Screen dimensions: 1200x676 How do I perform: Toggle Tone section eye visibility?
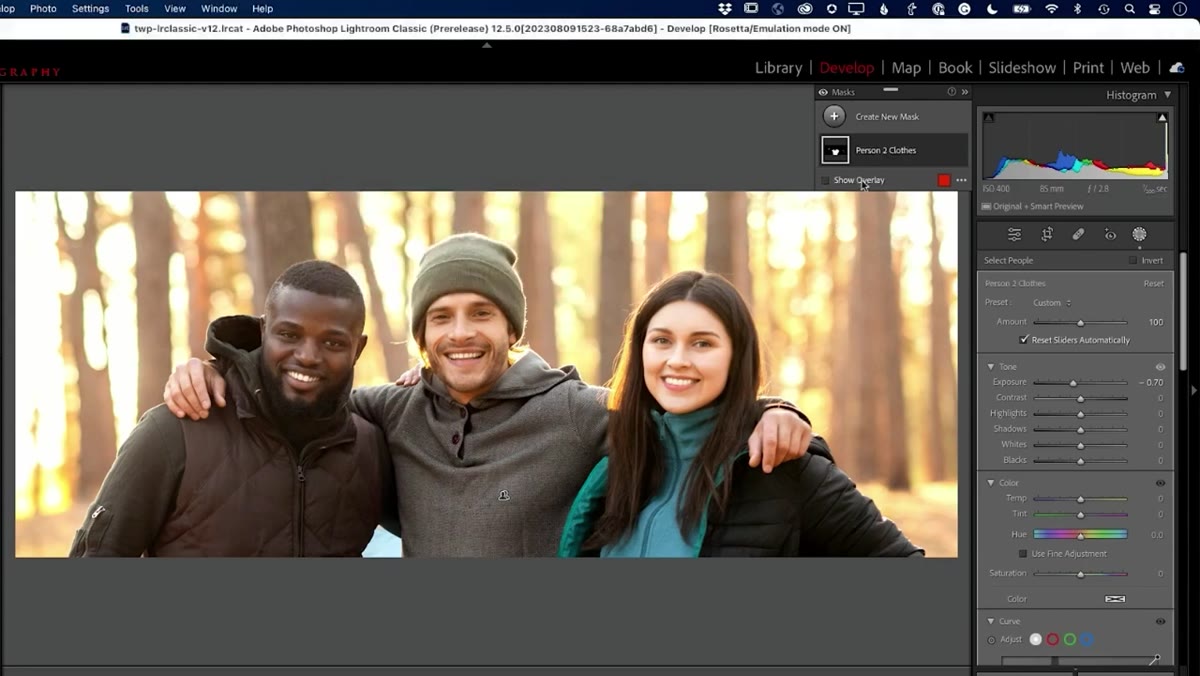pyautogui.click(x=1160, y=367)
